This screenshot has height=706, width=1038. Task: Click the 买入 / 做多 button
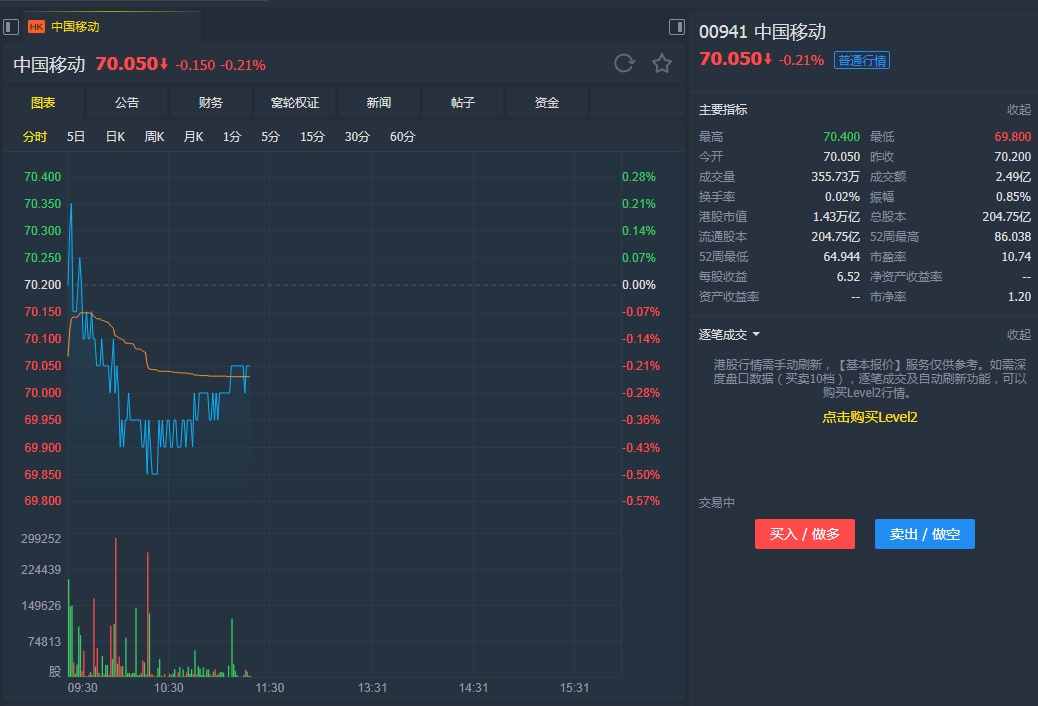point(805,534)
